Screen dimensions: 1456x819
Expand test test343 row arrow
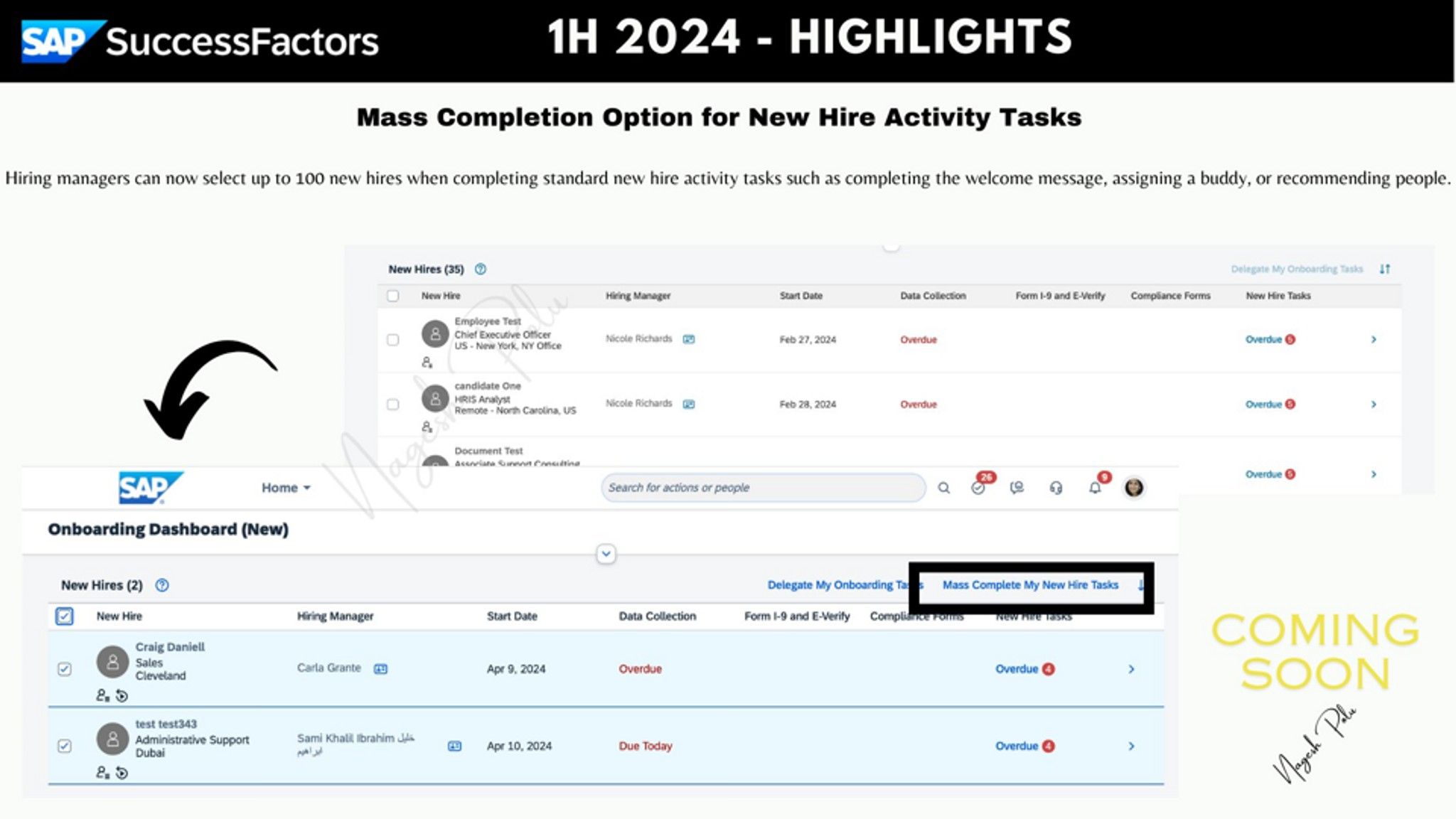point(1131,746)
